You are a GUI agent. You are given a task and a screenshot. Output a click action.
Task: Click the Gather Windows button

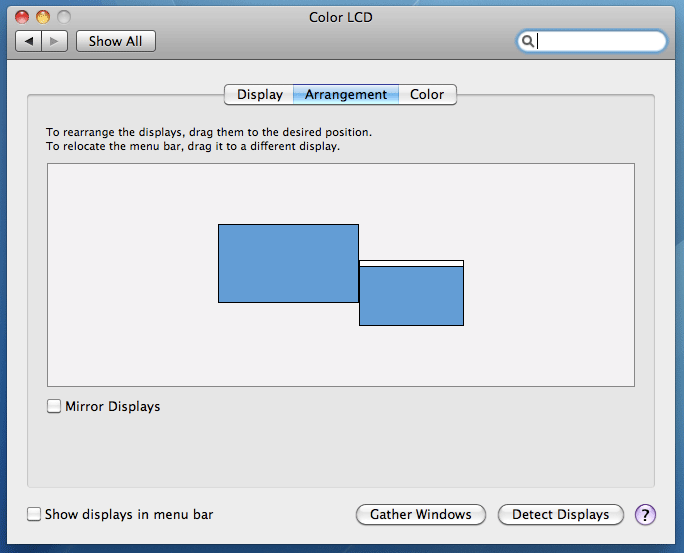(420, 515)
